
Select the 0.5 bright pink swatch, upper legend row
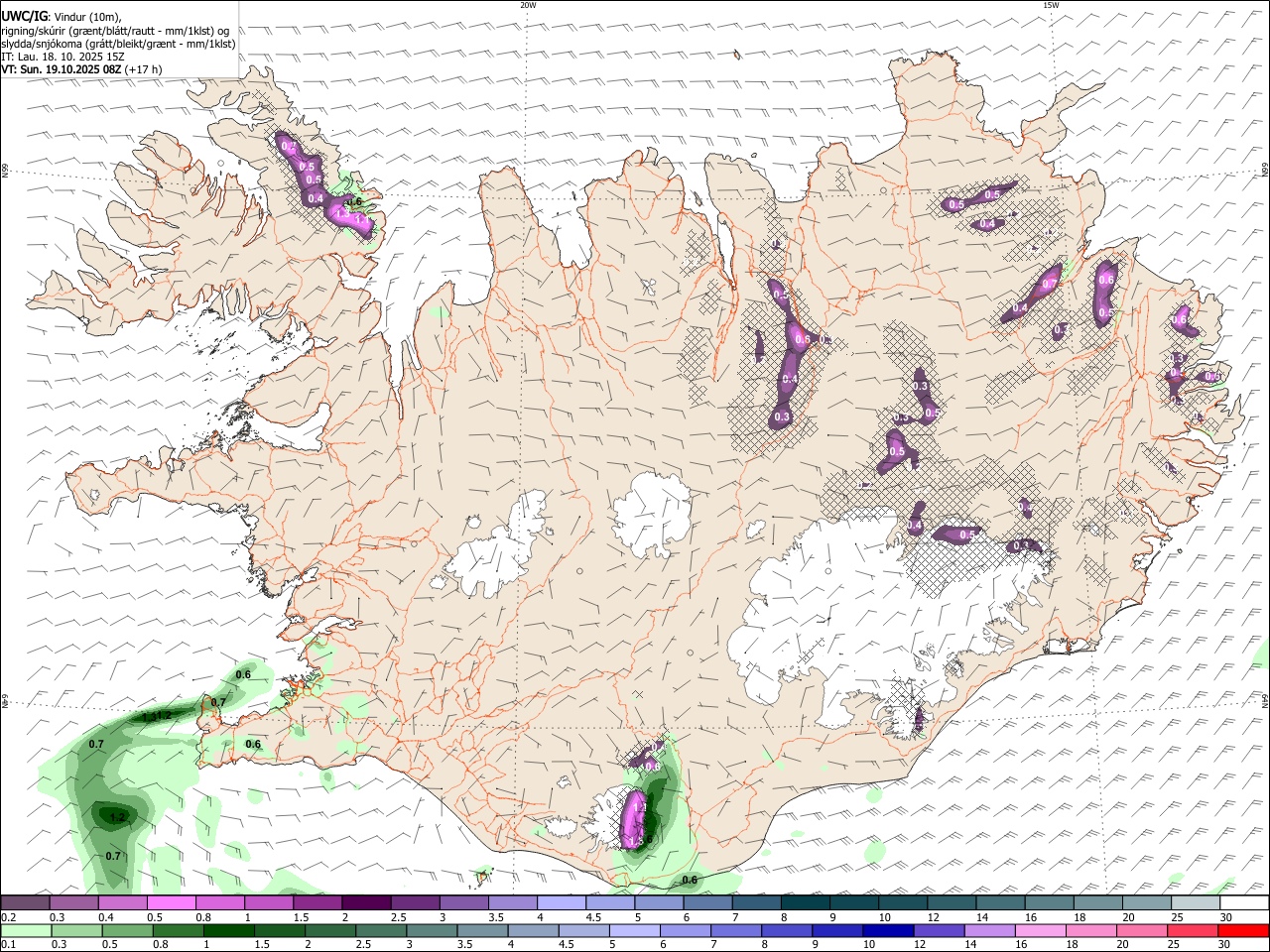coord(171,903)
